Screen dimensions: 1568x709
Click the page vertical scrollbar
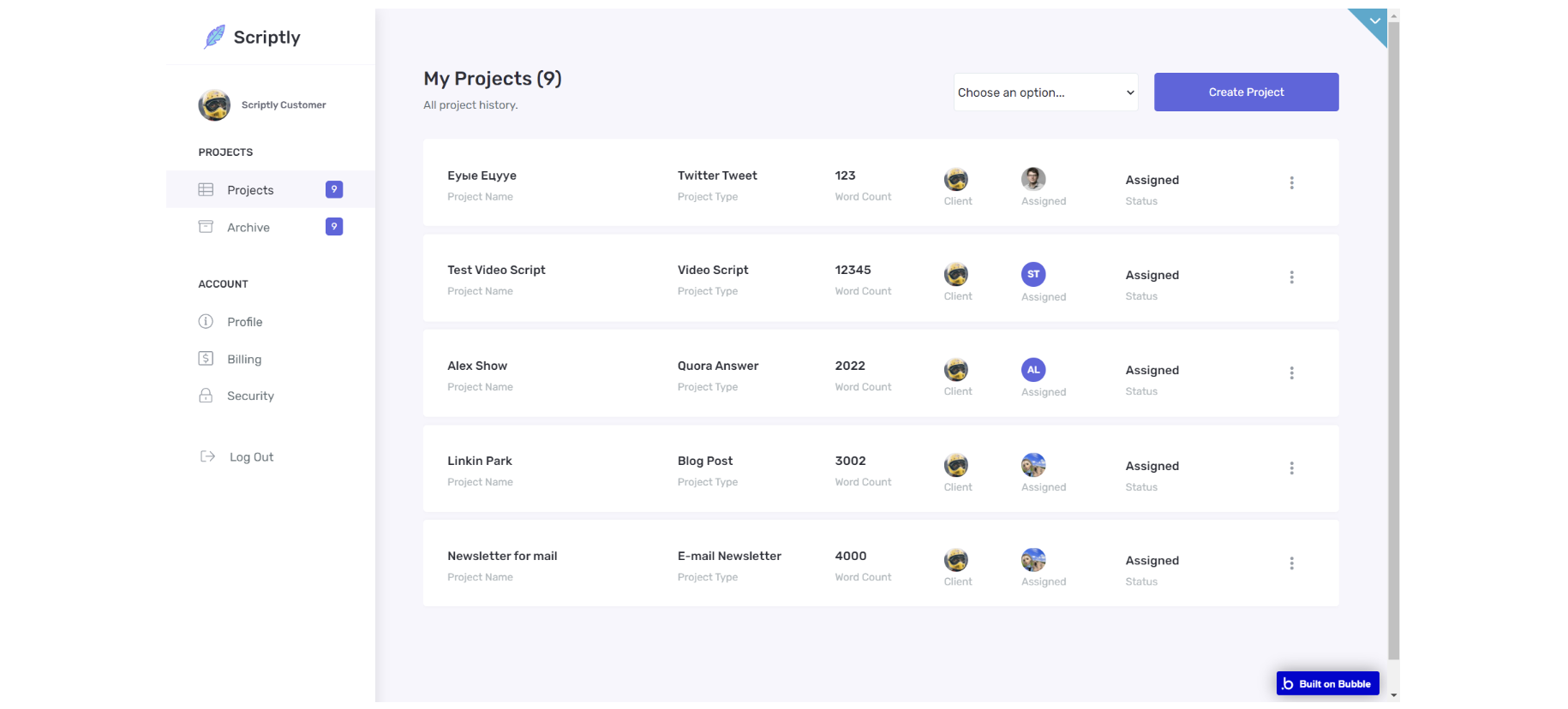pyautogui.click(x=1393, y=343)
